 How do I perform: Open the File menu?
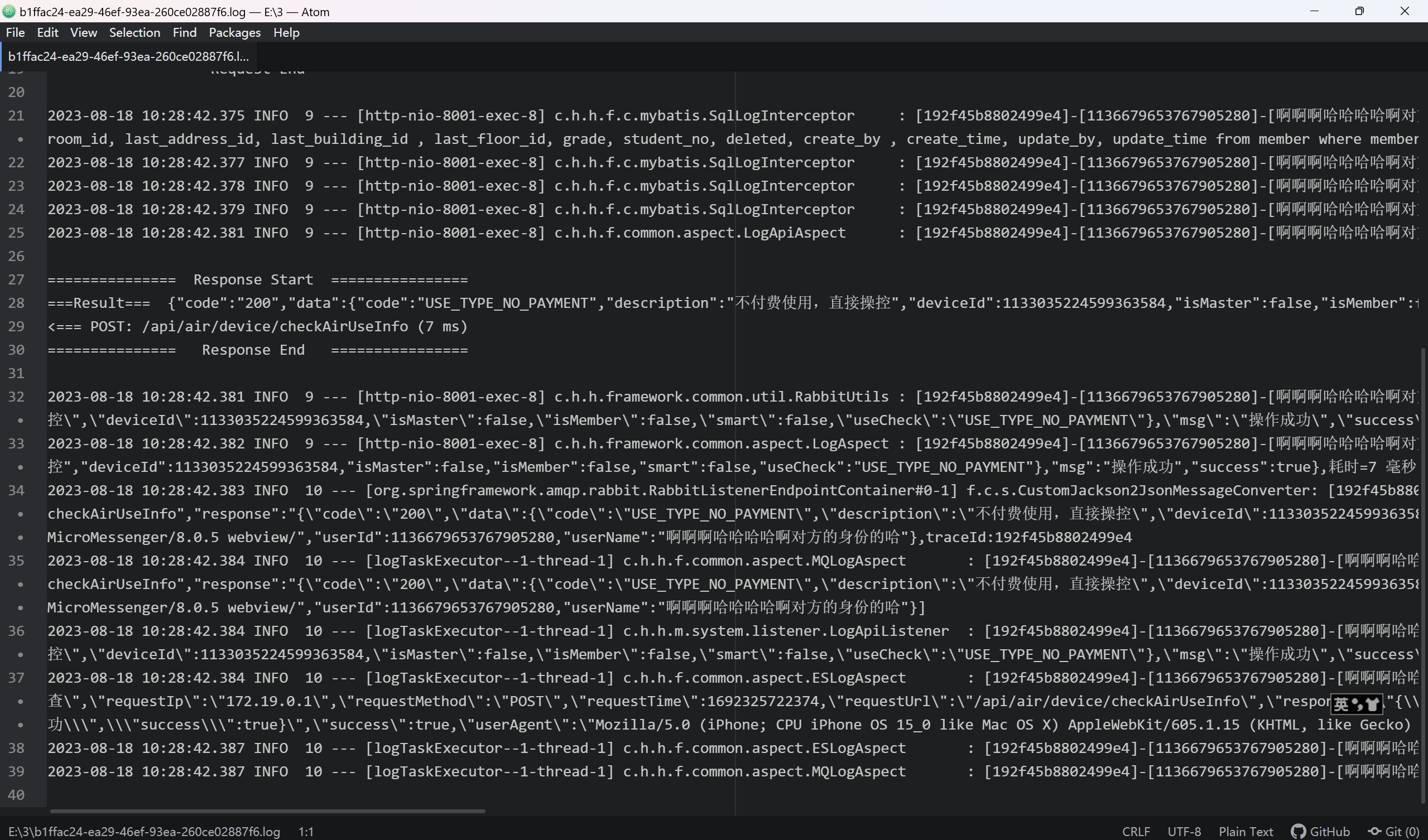15,32
